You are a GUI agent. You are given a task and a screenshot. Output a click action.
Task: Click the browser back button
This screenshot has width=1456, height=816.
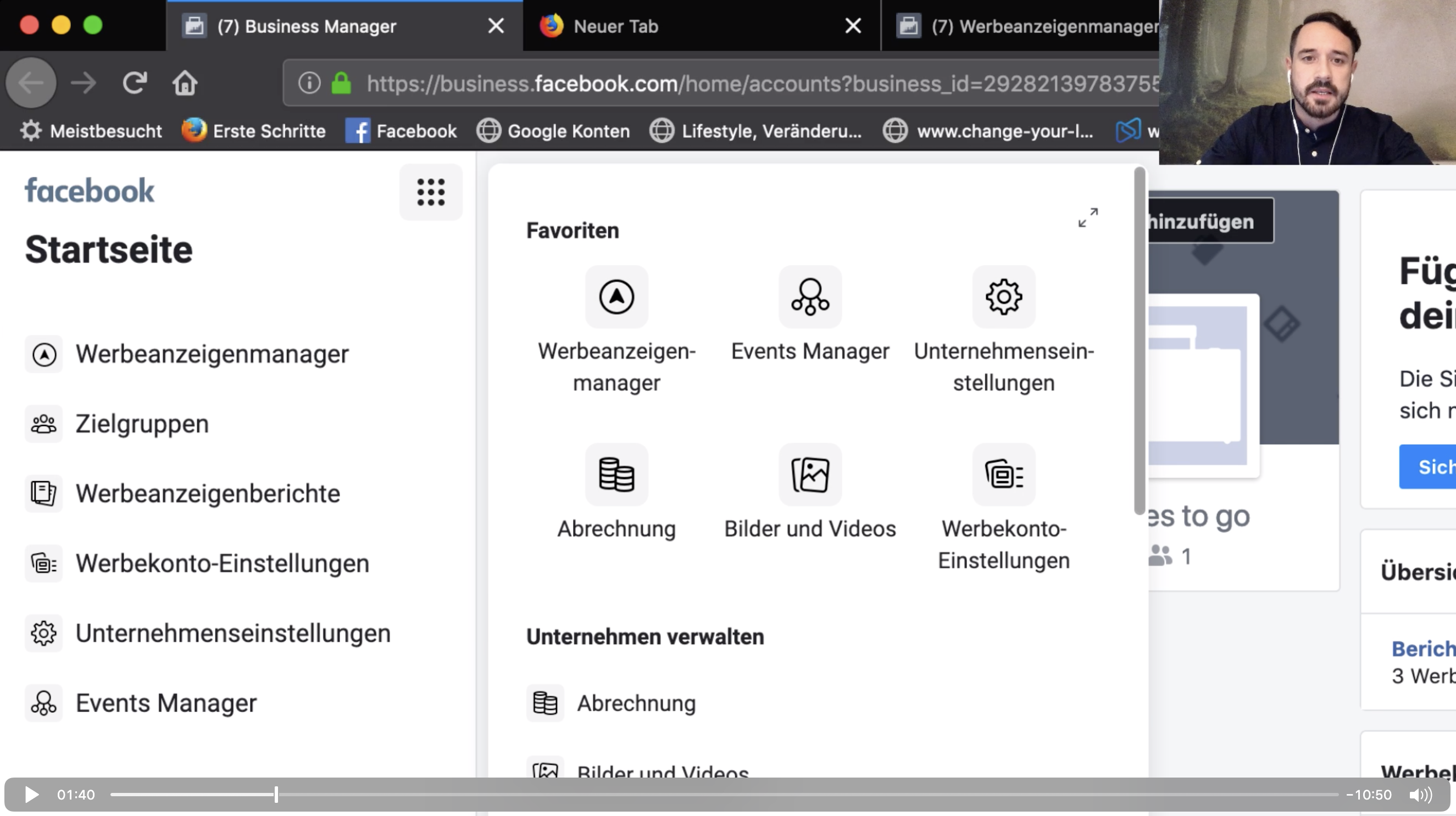pyautogui.click(x=31, y=83)
